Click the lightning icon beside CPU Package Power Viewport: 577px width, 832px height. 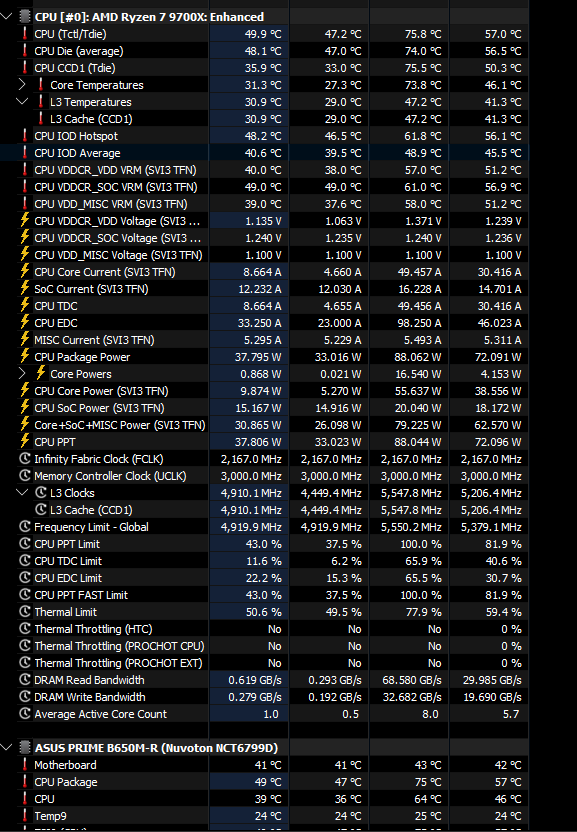tap(24, 357)
